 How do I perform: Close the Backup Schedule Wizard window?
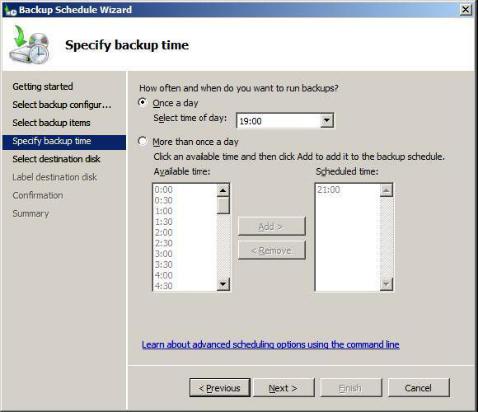point(466,9)
